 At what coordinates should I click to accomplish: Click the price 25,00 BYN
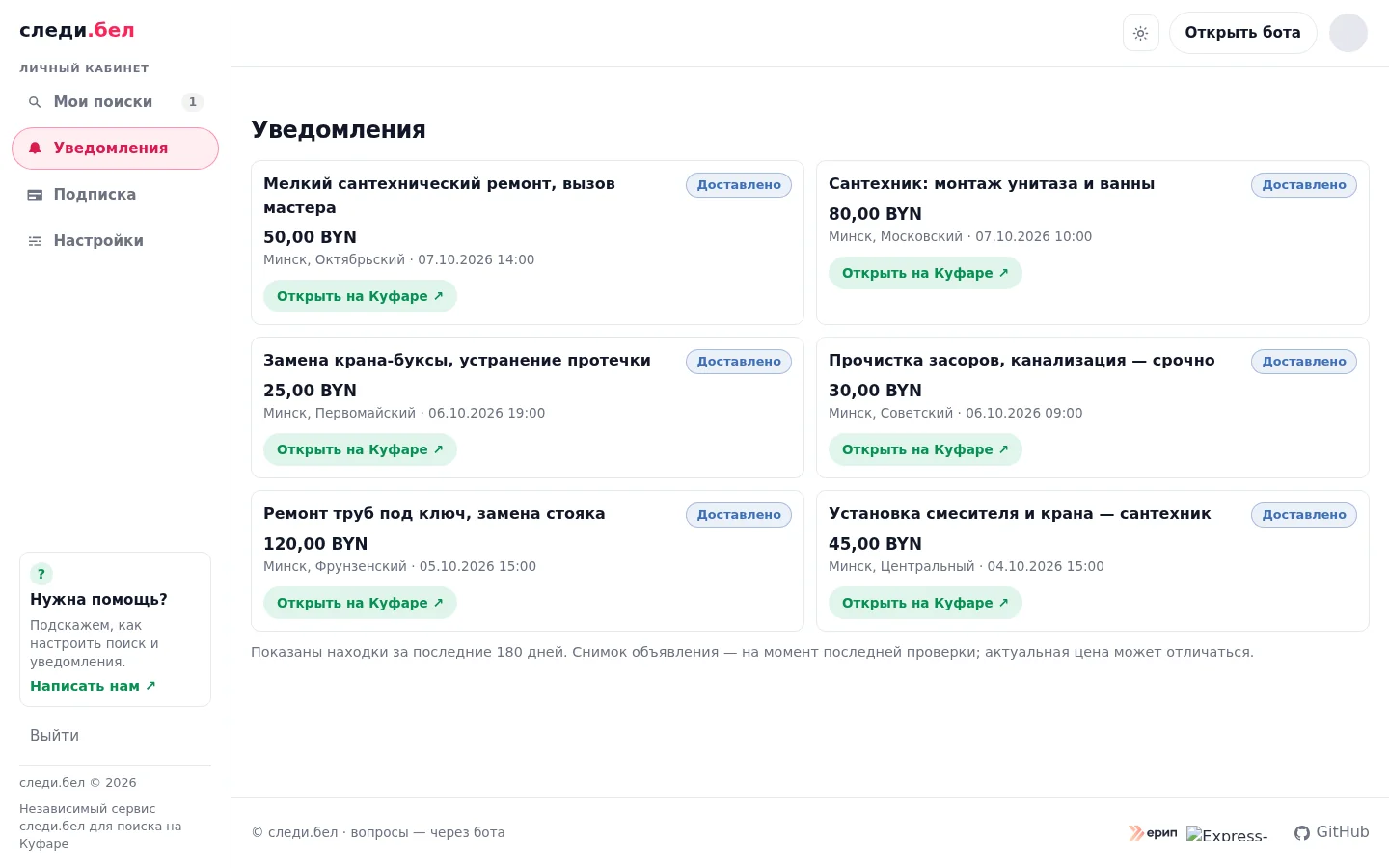coord(310,391)
